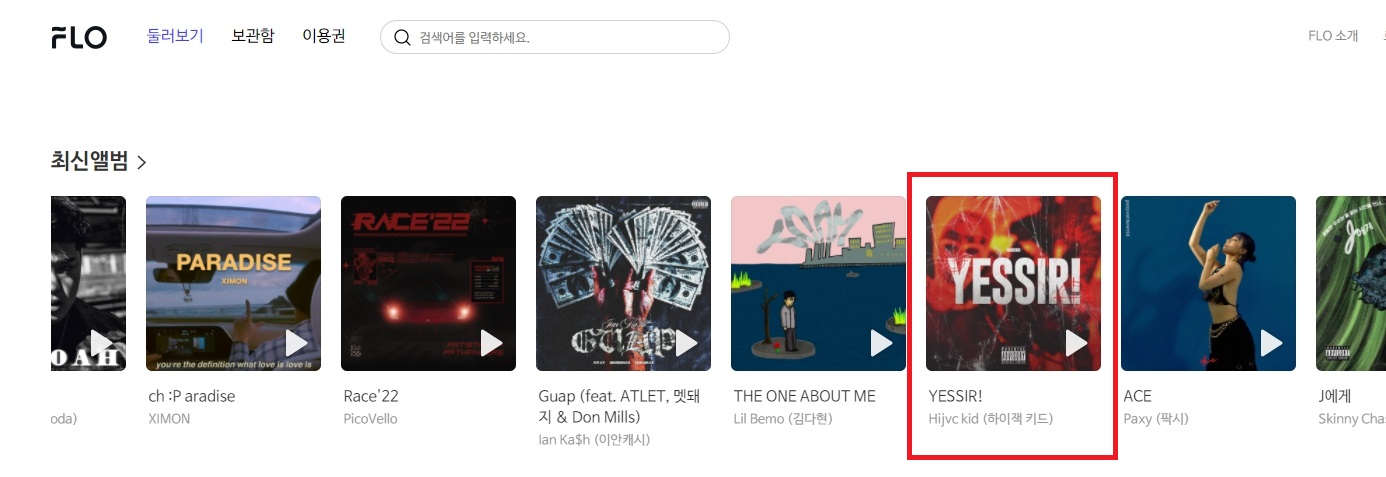Open artist link PicoVello
1386x477 pixels.
[x=370, y=419]
